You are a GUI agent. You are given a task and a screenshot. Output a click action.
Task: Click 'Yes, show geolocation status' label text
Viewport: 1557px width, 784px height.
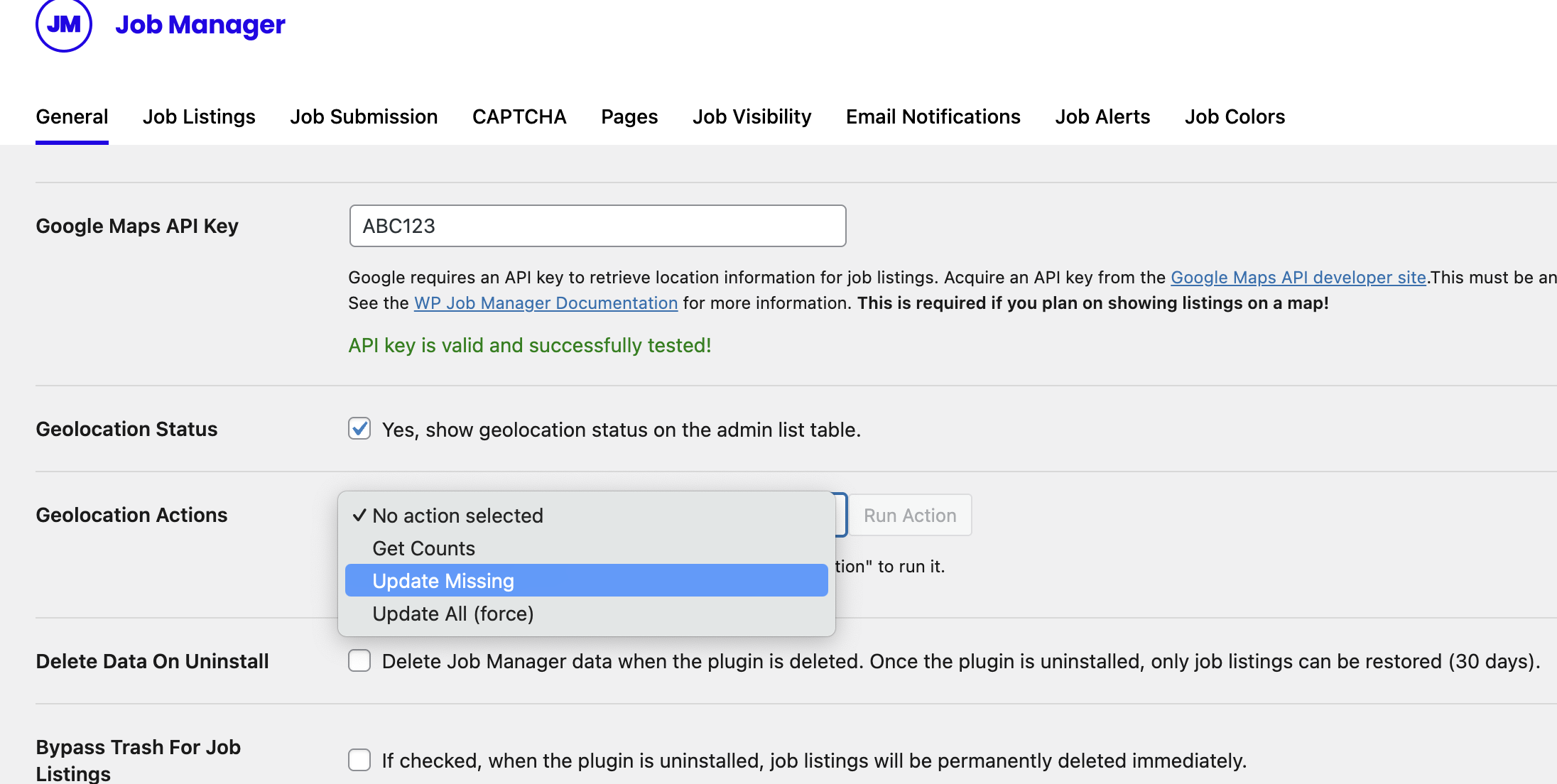click(622, 430)
